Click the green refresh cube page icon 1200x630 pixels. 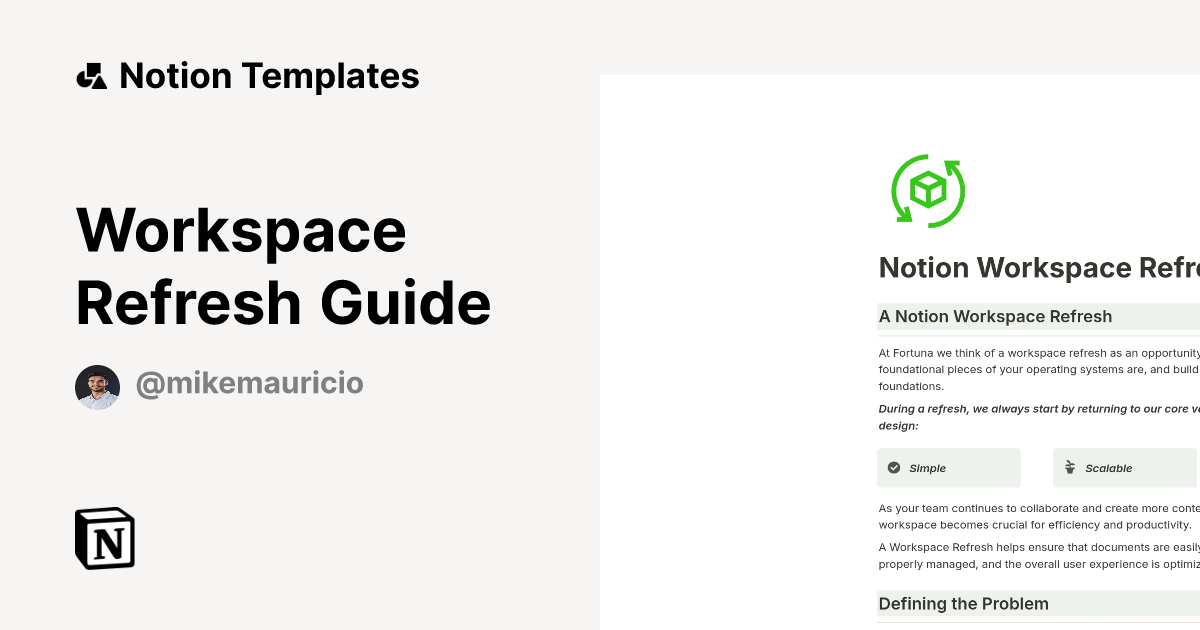pos(928,190)
